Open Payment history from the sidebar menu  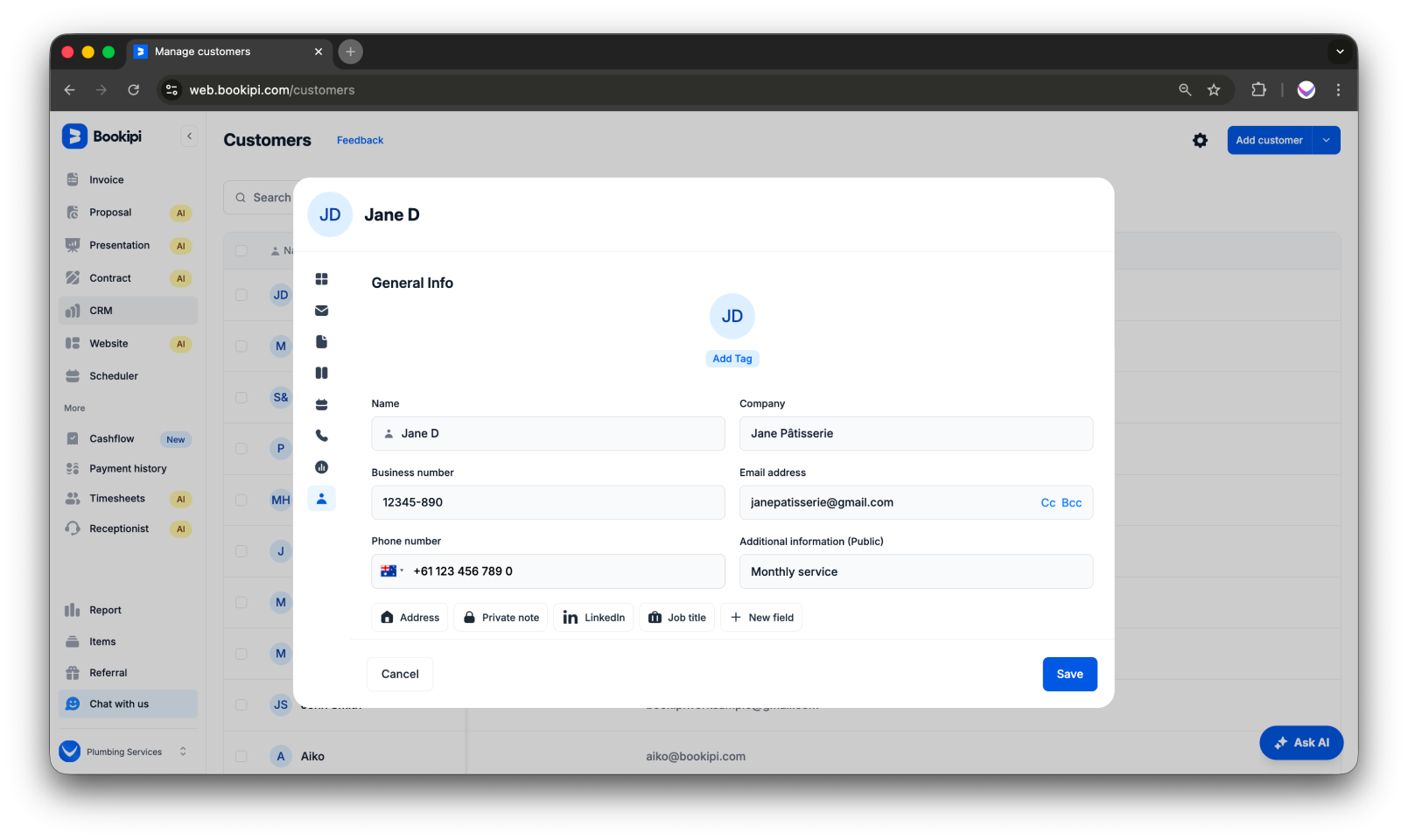128,468
